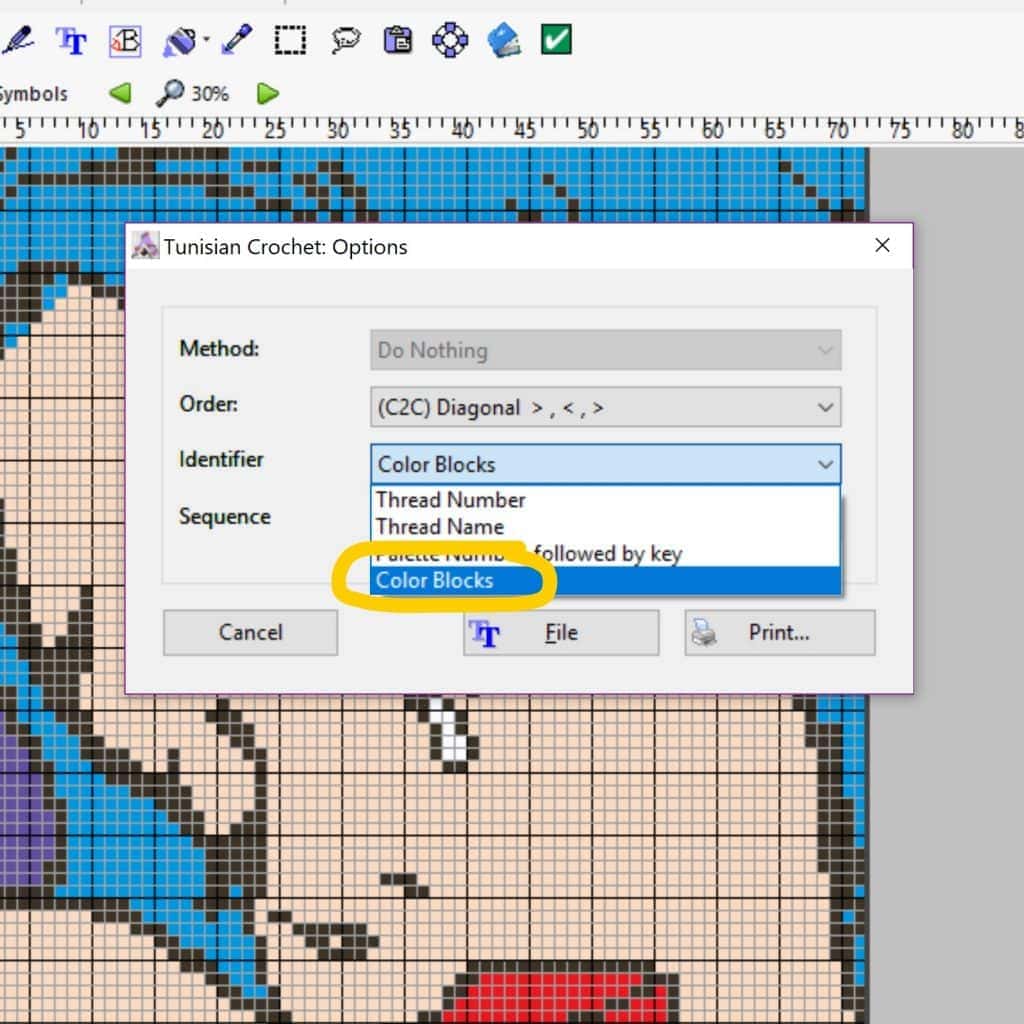Viewport: 1024px width, 1024px height.
Task: Click the green checkmark icon
Action: (x=556, y=39)
